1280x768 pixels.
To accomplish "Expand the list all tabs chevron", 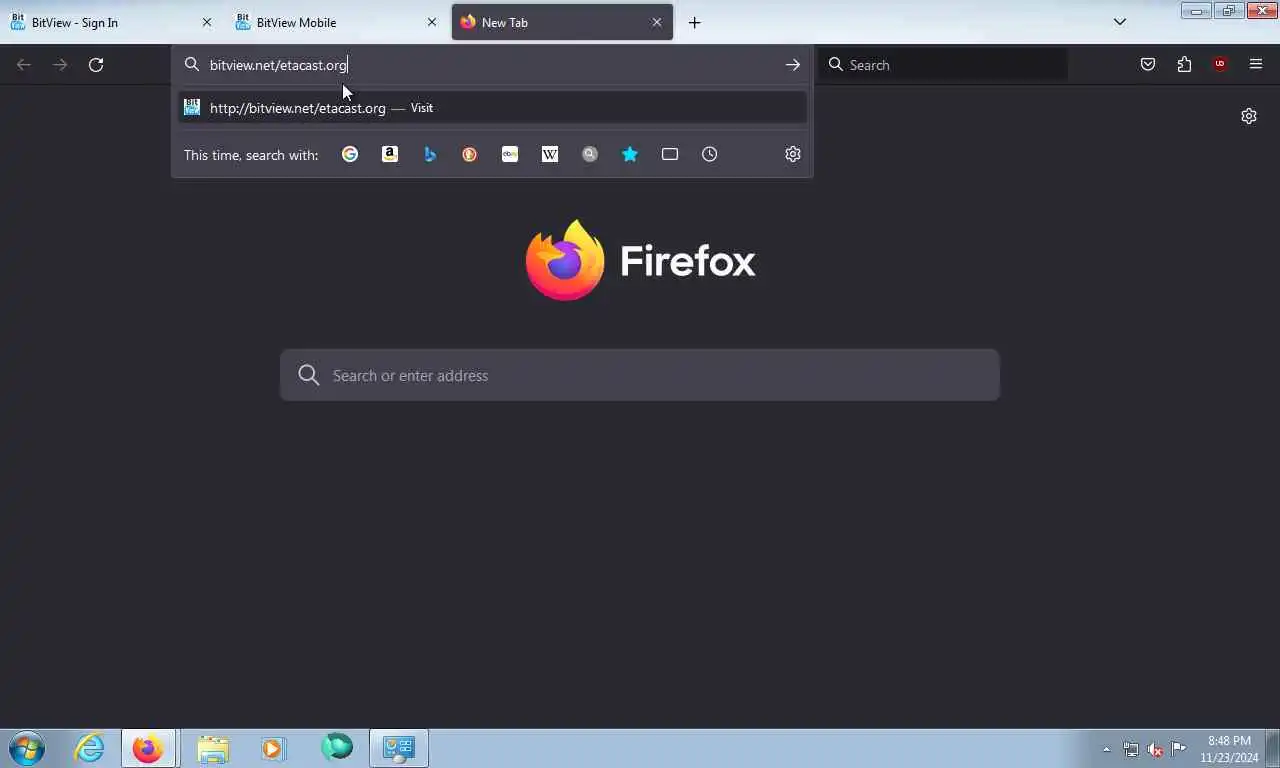I will click(x=1120, y=22).
